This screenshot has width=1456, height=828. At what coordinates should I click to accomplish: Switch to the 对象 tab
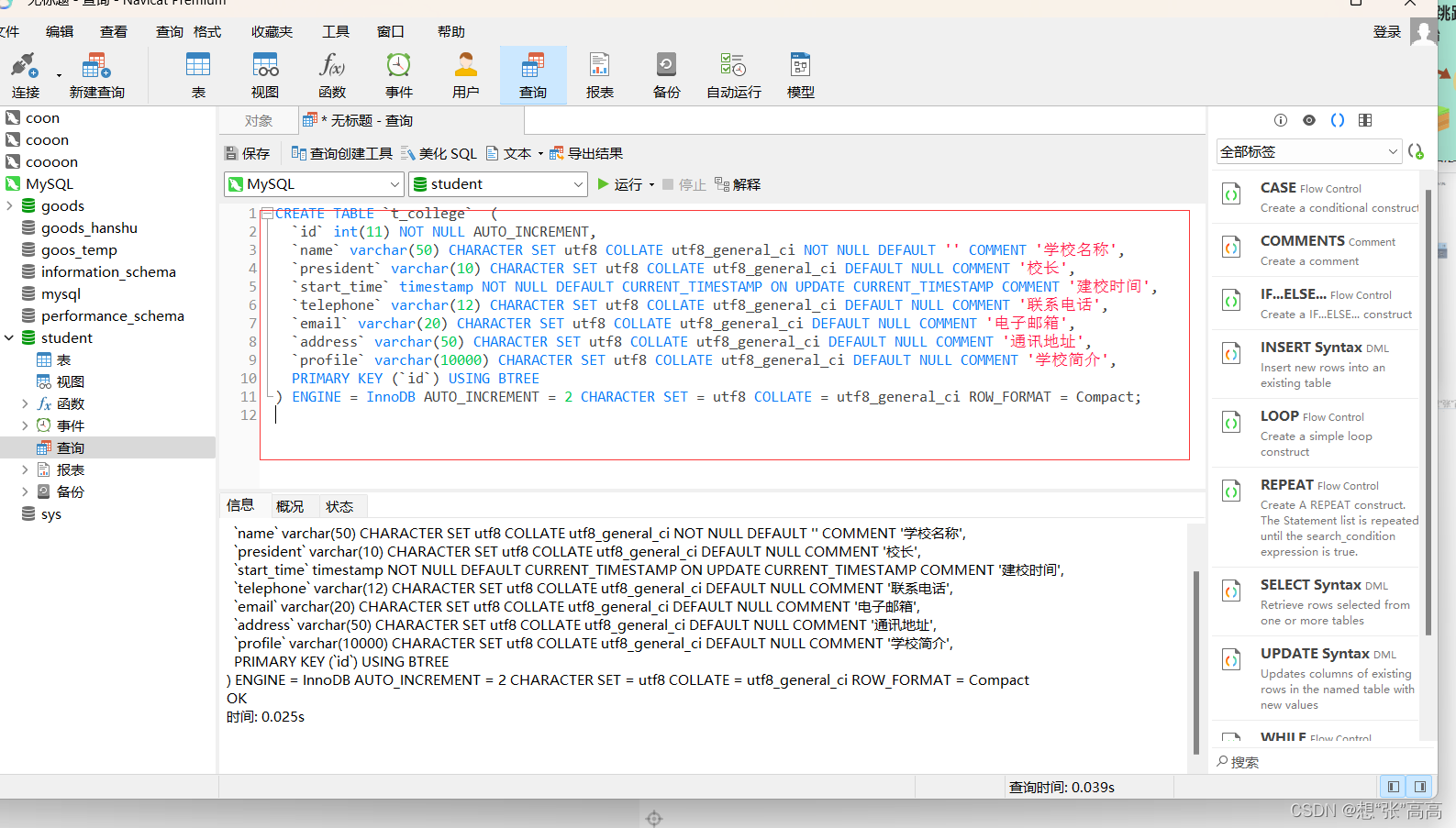point(259,120)
